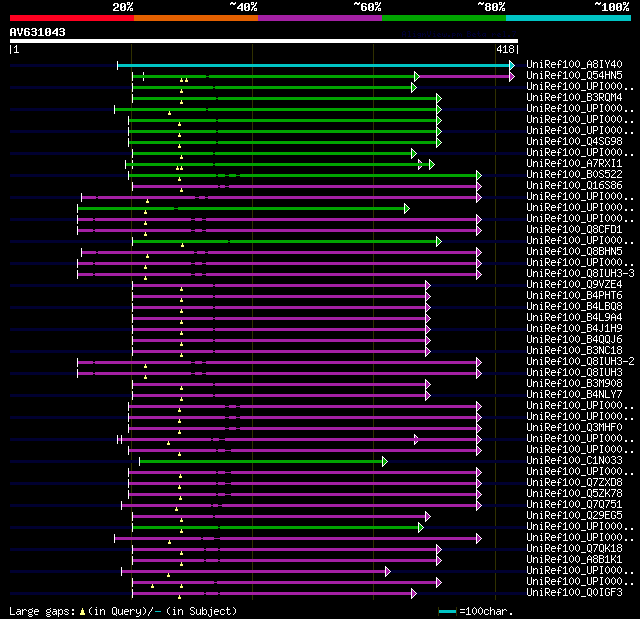Image resolution: width=640 pixels, height=619 pixels.
Task: Select the UniRef100_Q7Q751 label
Action: click(574, 505)
